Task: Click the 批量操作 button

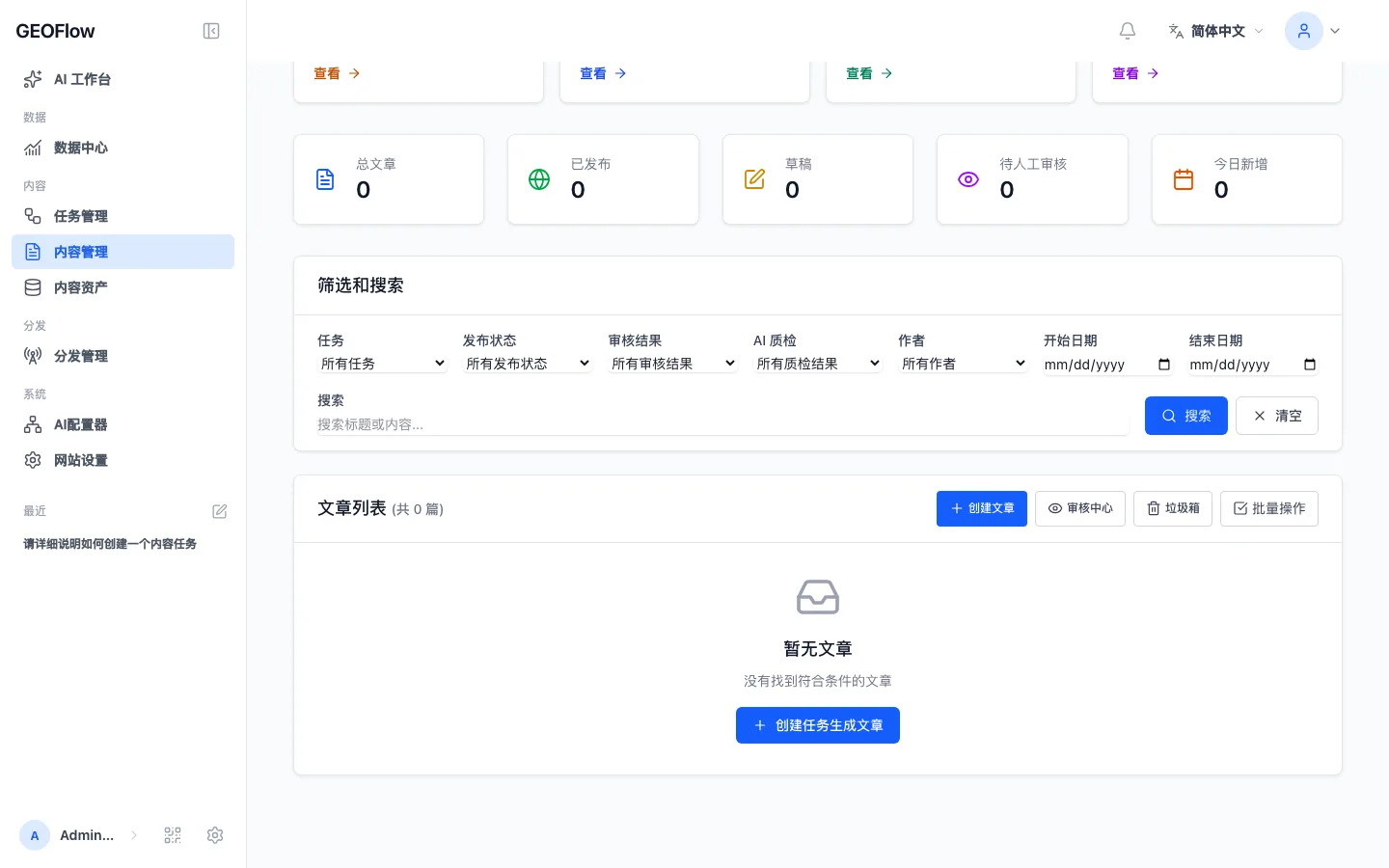Action: pos(1268,508)
